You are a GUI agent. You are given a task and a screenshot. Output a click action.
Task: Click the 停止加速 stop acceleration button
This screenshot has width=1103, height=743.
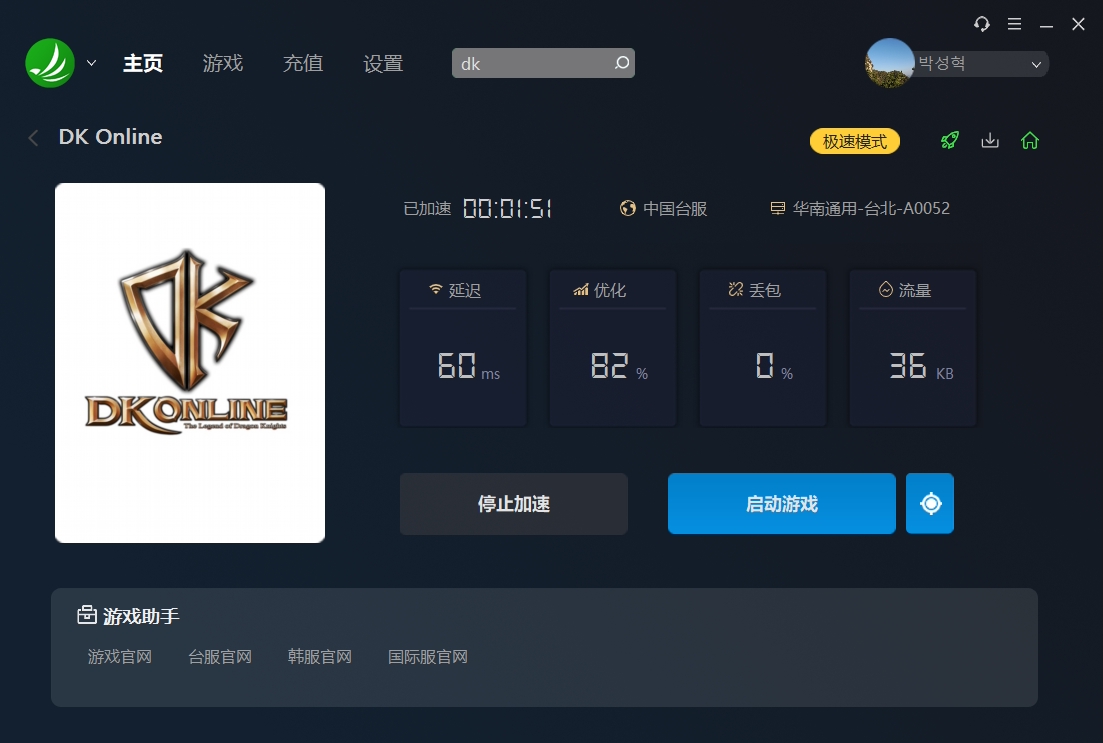point(513,504)
